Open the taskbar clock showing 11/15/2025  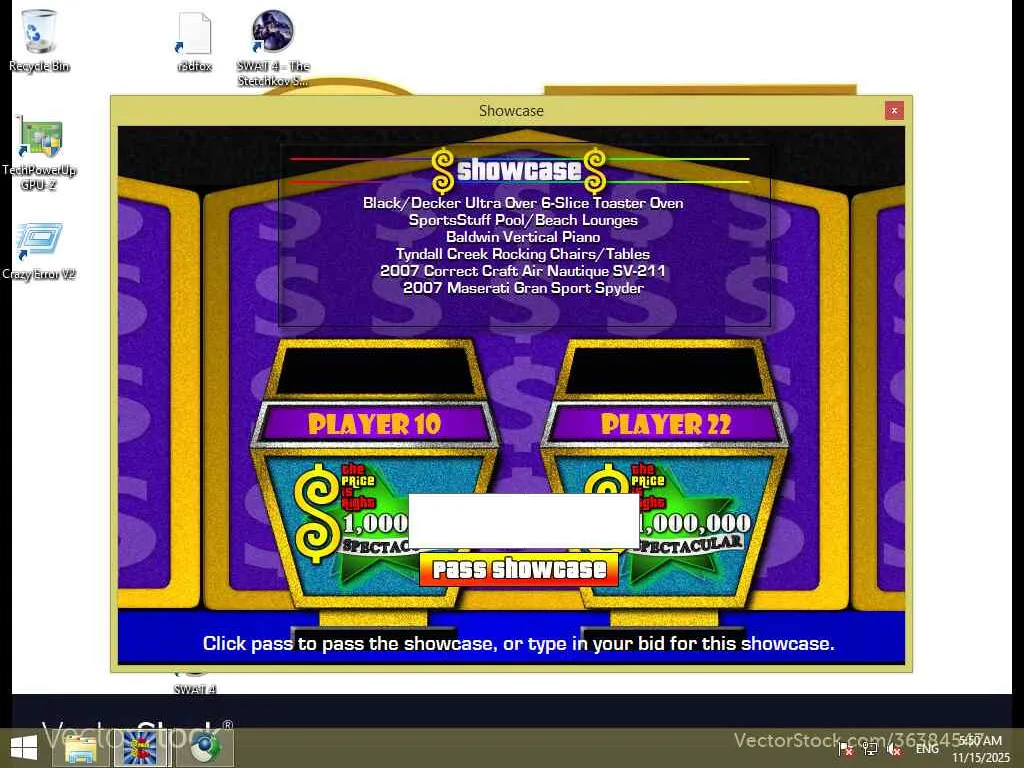point(980,749)
